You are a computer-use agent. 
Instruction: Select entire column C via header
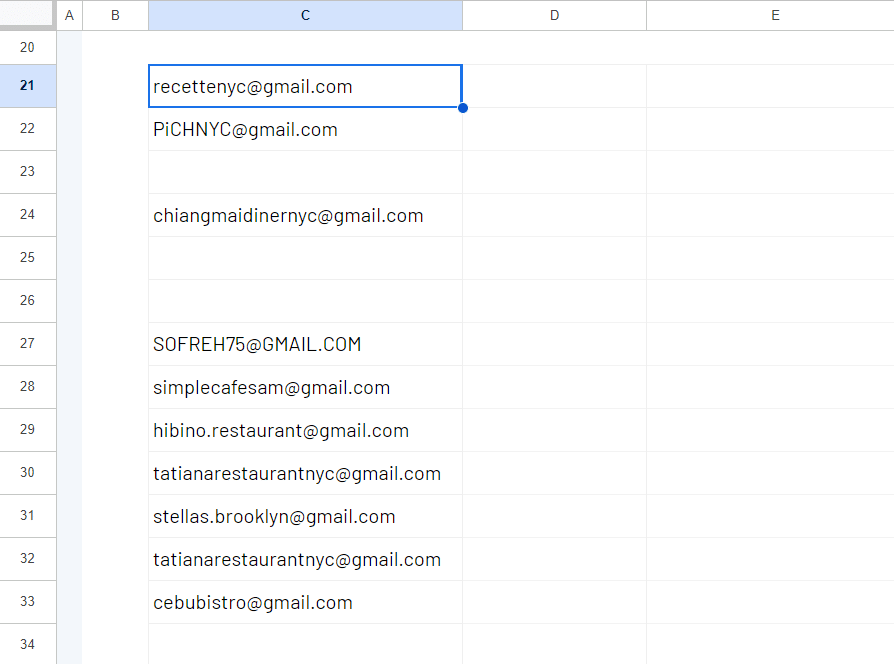tap(304, 15)
